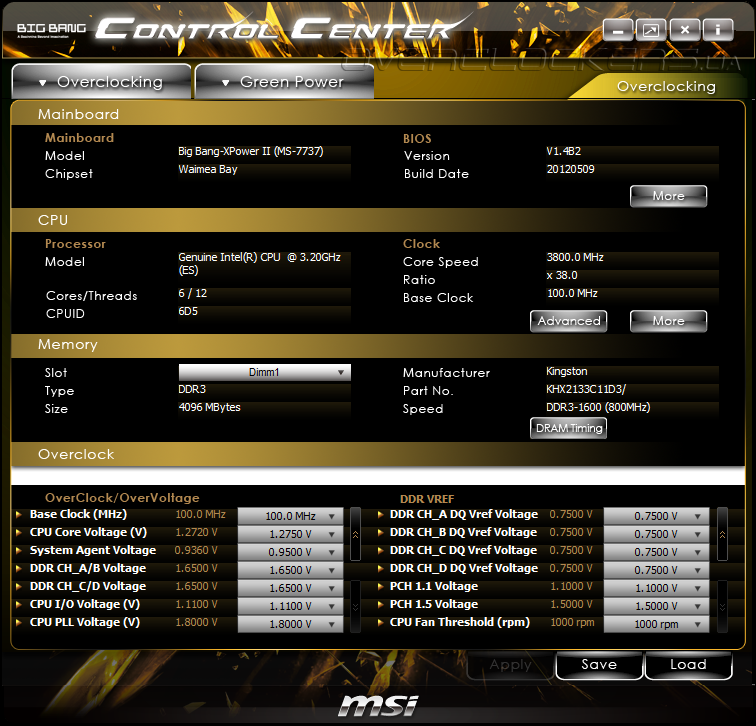Open CPU I/O Voltage 1.1100 V dropdown
This screenshot has height=726, width=756.
(290, 606)
